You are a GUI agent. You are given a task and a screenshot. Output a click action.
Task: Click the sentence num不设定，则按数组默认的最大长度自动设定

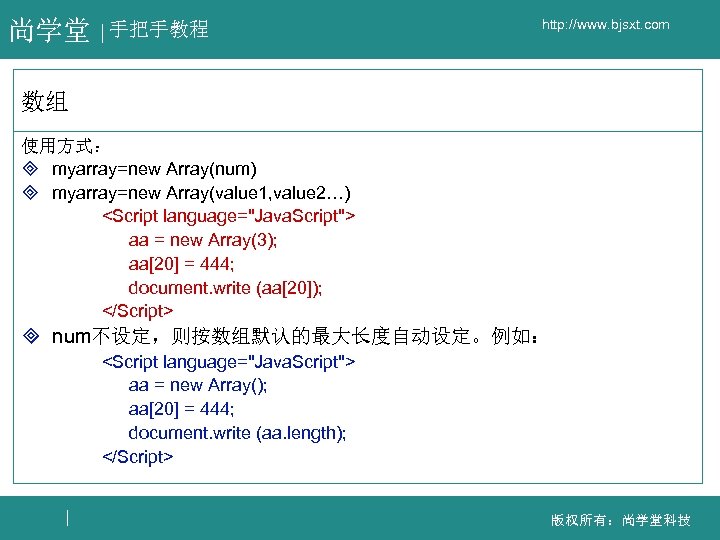[x=267, y=337]
